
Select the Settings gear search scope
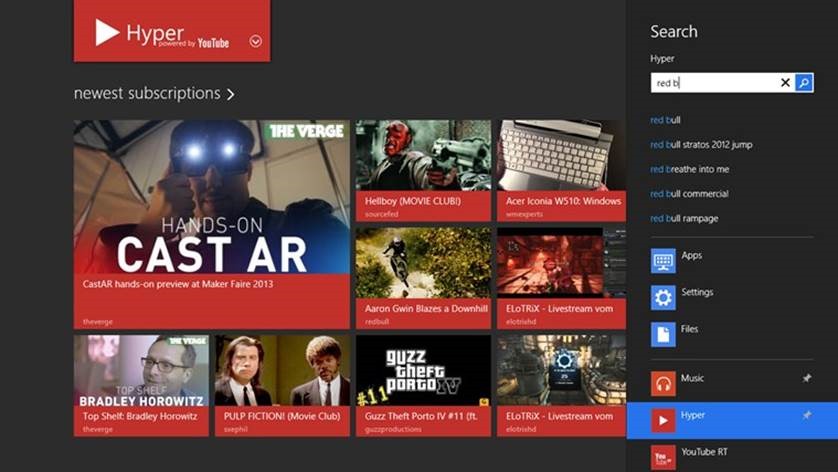pyautogui.click(x=663, y=297)
